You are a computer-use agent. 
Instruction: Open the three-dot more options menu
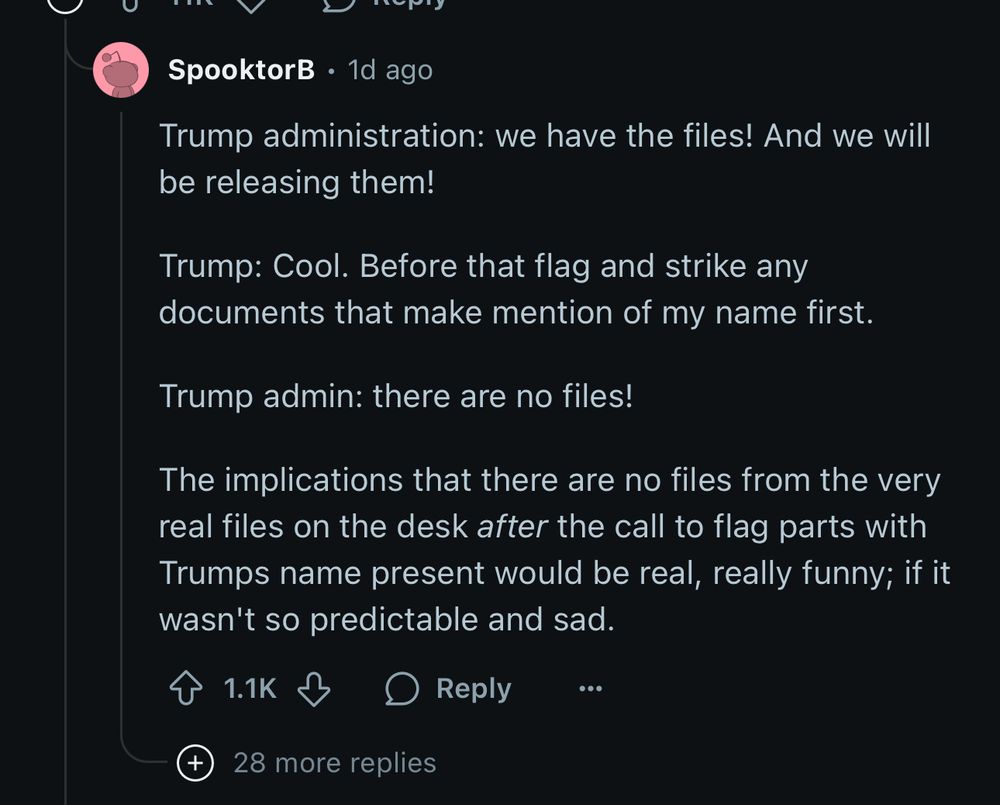591,689
